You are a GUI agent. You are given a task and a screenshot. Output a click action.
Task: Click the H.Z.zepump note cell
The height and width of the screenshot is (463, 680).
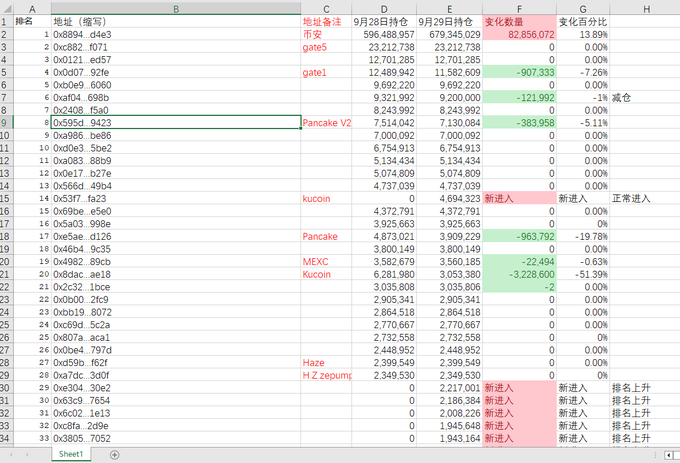(x=326, y=375)
